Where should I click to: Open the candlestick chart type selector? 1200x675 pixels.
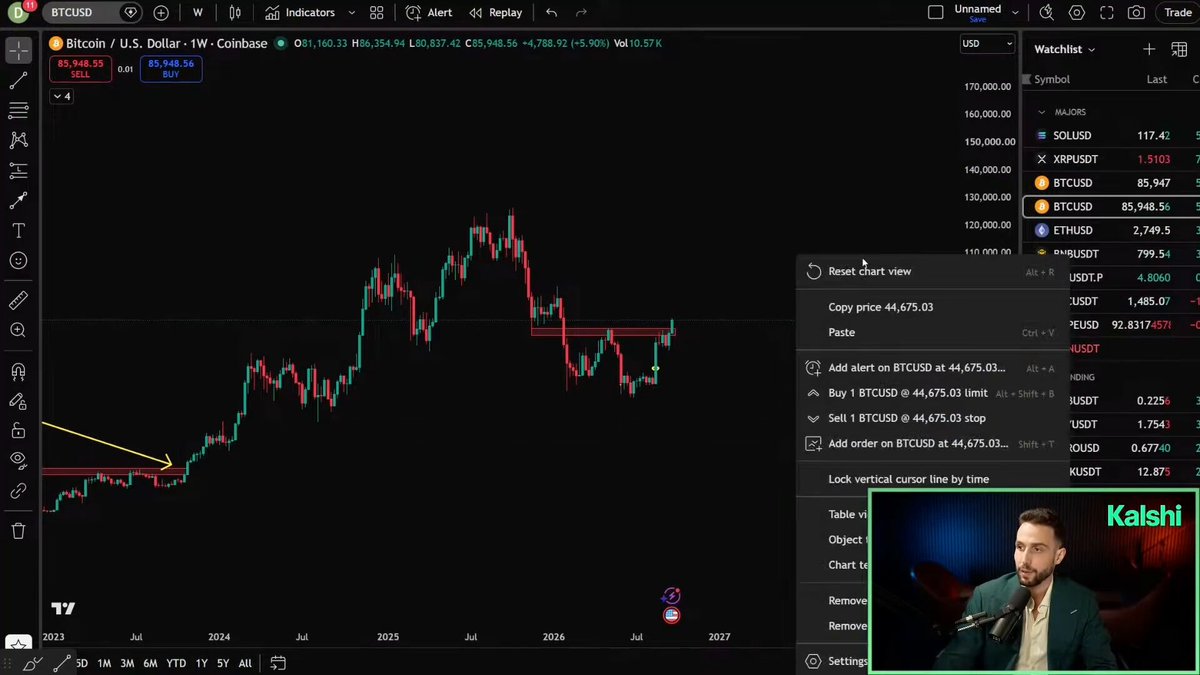pyautogui.click(x=235, y=13)
